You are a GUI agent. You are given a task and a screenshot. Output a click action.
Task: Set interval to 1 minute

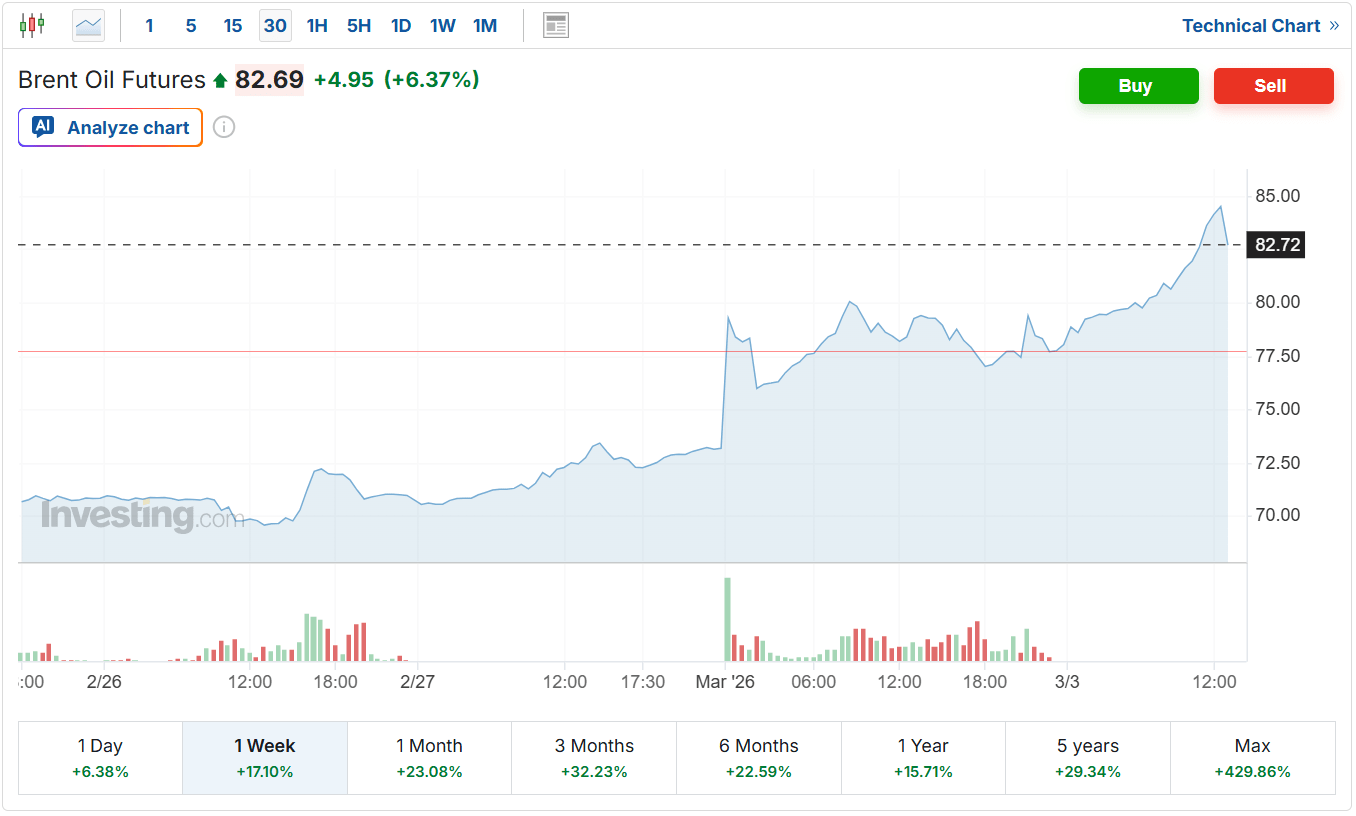point(149,26)
